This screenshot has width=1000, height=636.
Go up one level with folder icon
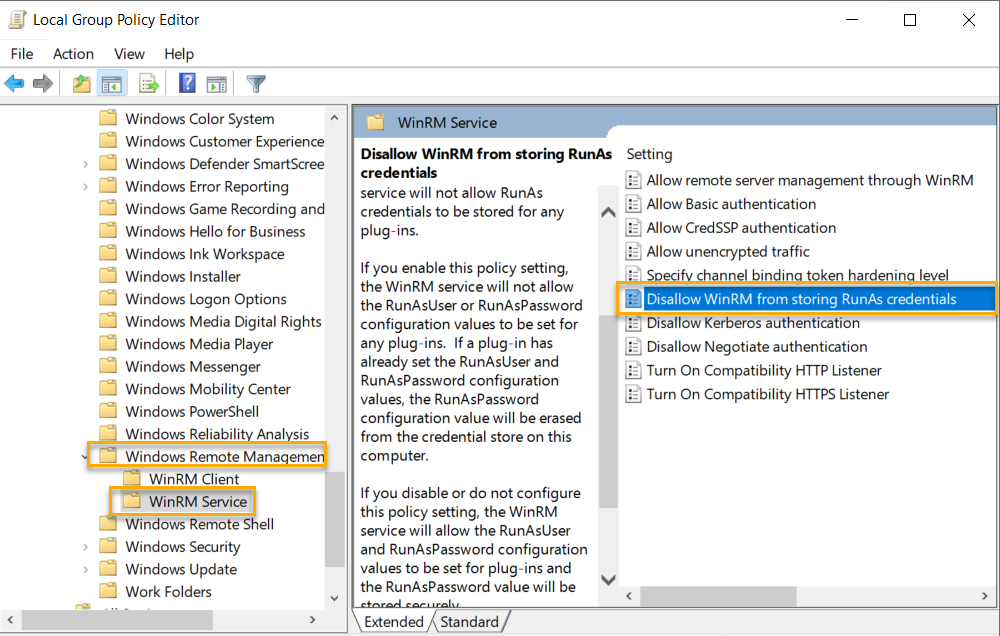[x=82, y=84]
